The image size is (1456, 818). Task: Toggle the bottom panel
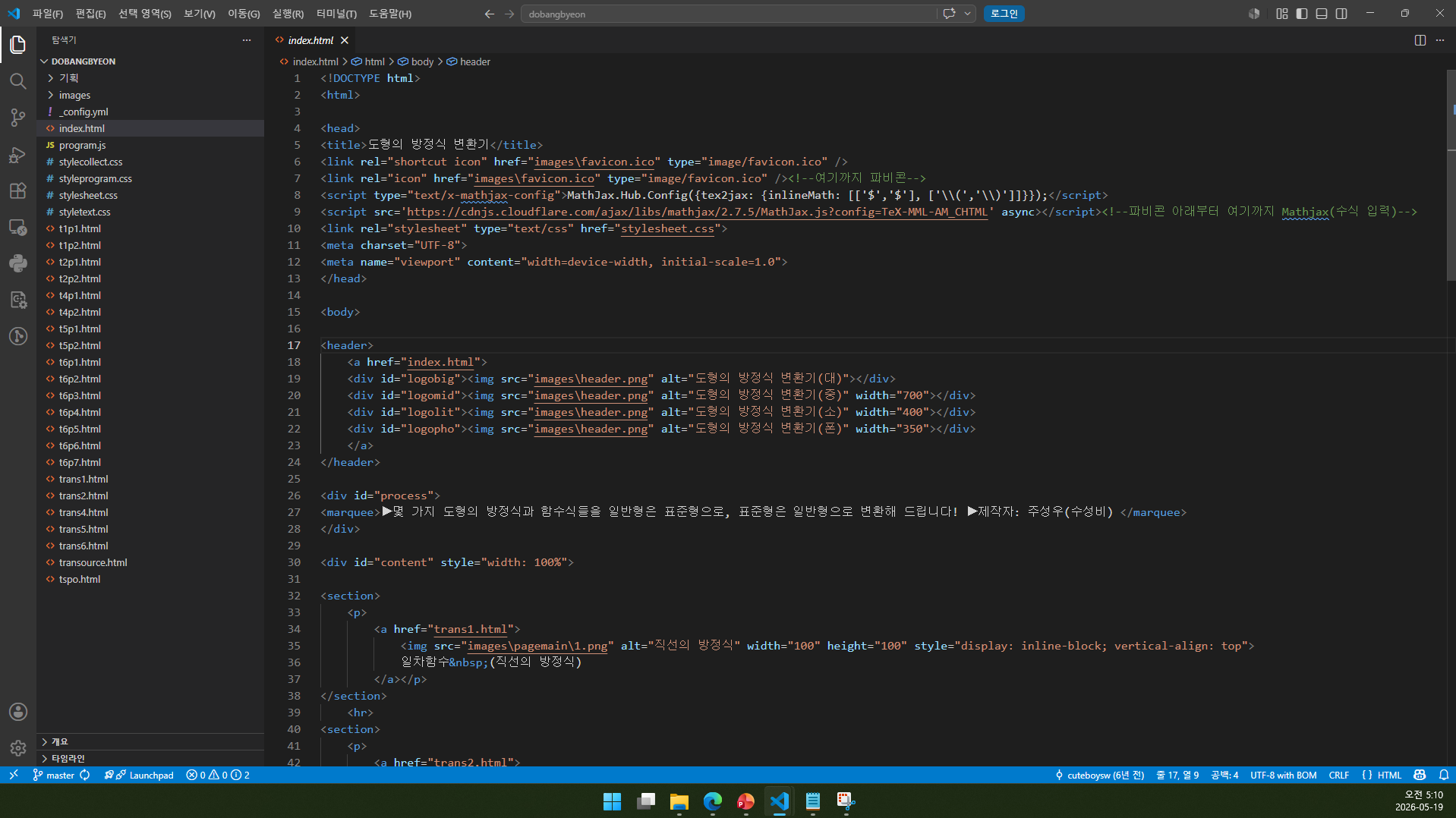coord(1322,14)
